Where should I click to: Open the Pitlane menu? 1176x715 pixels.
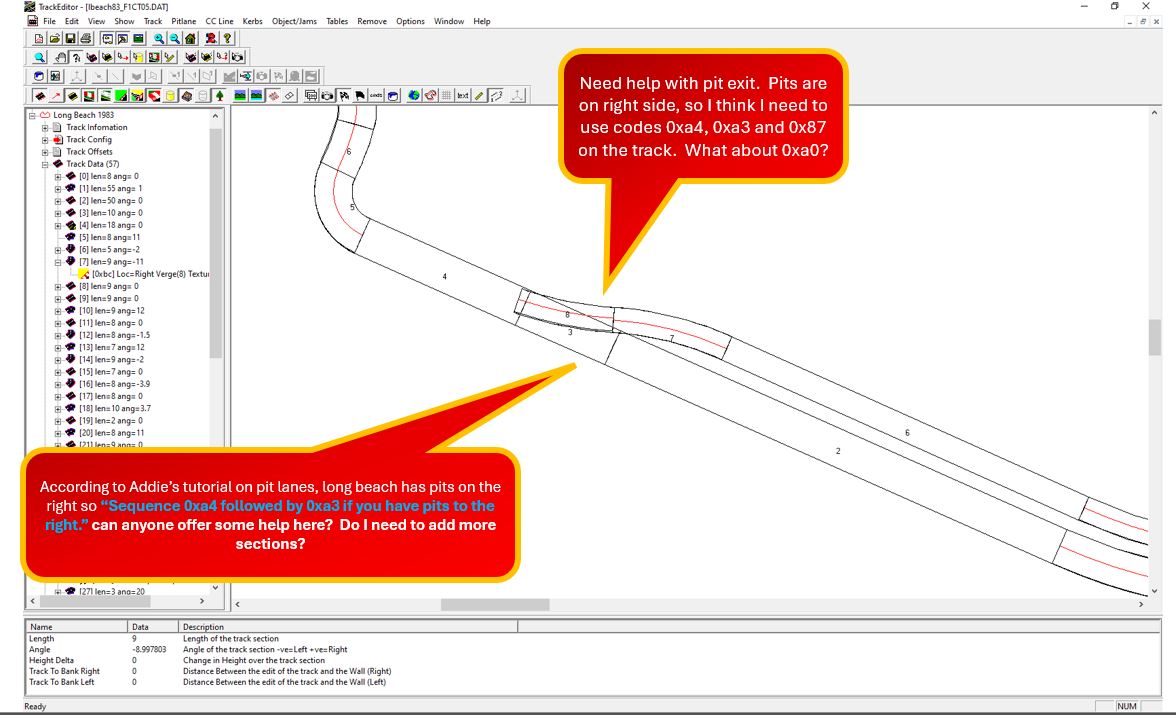(x=183, y=21)
